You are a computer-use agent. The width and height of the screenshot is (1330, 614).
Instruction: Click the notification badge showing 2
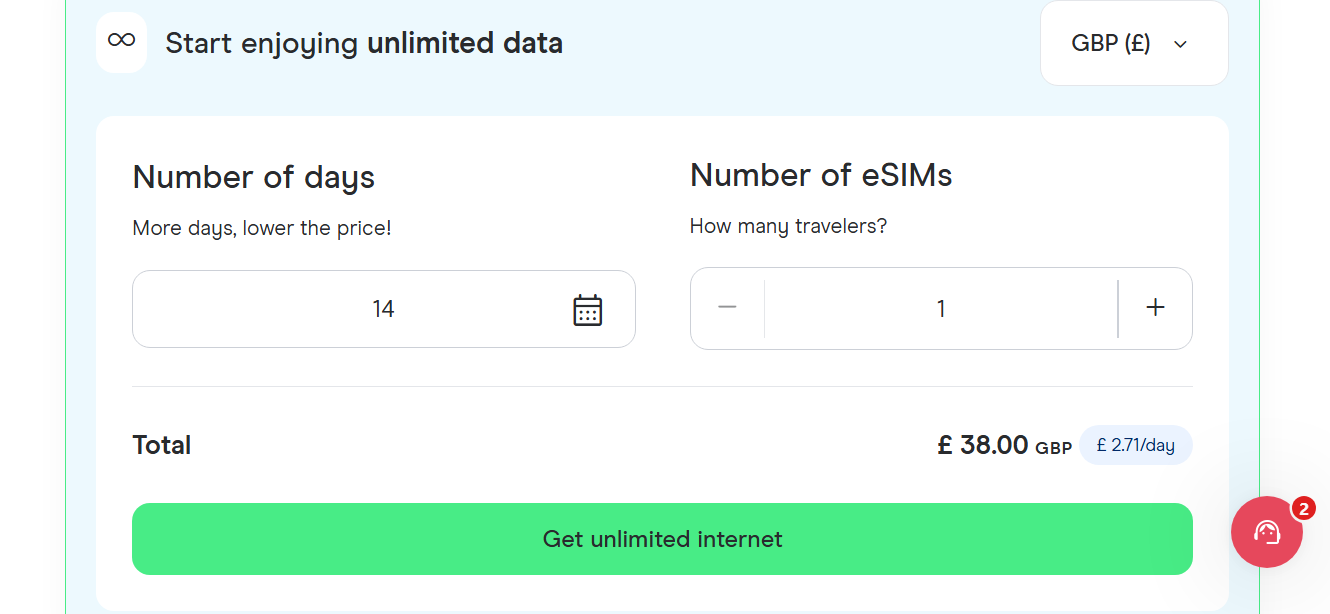pyautogui.click(x=1303, y=509)
